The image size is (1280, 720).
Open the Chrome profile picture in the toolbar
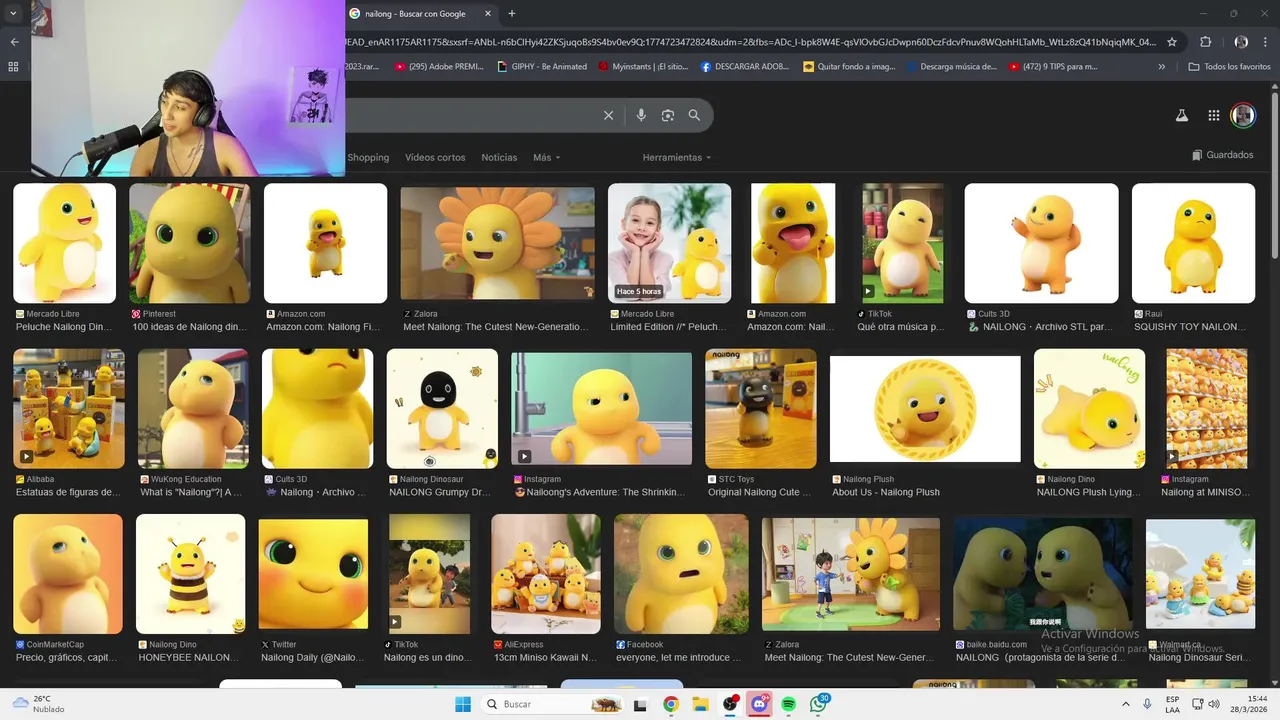coord(1241,42)
